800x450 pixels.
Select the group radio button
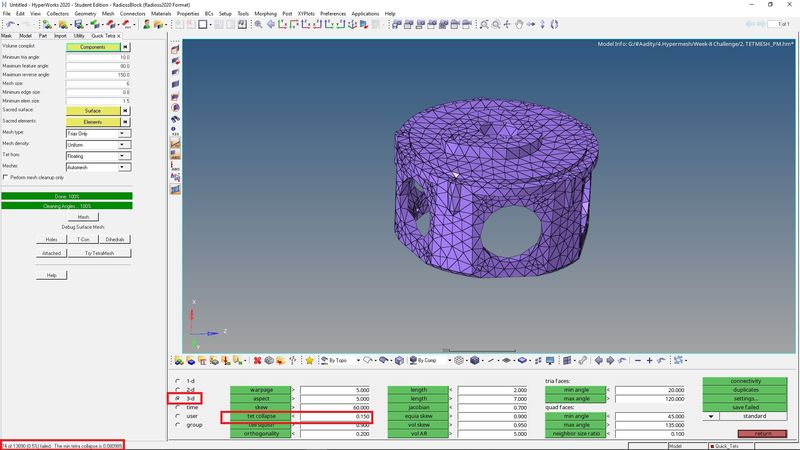pyautogui.click(x=178, y=424)
